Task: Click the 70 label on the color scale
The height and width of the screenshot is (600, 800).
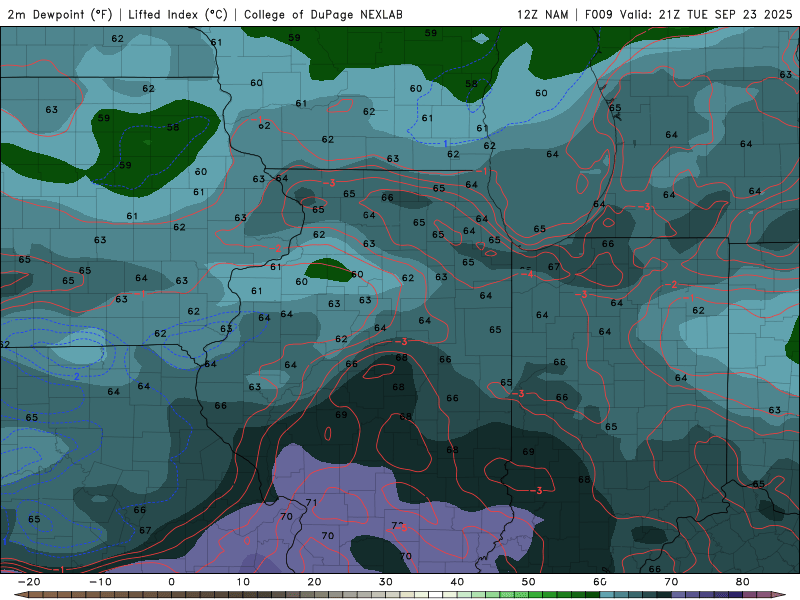Action: [671, 582]
